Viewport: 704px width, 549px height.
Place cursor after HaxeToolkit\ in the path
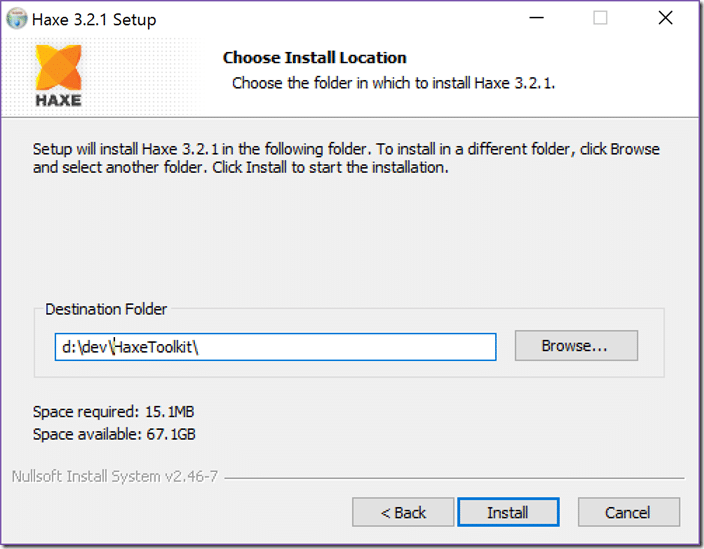[200, 347]
